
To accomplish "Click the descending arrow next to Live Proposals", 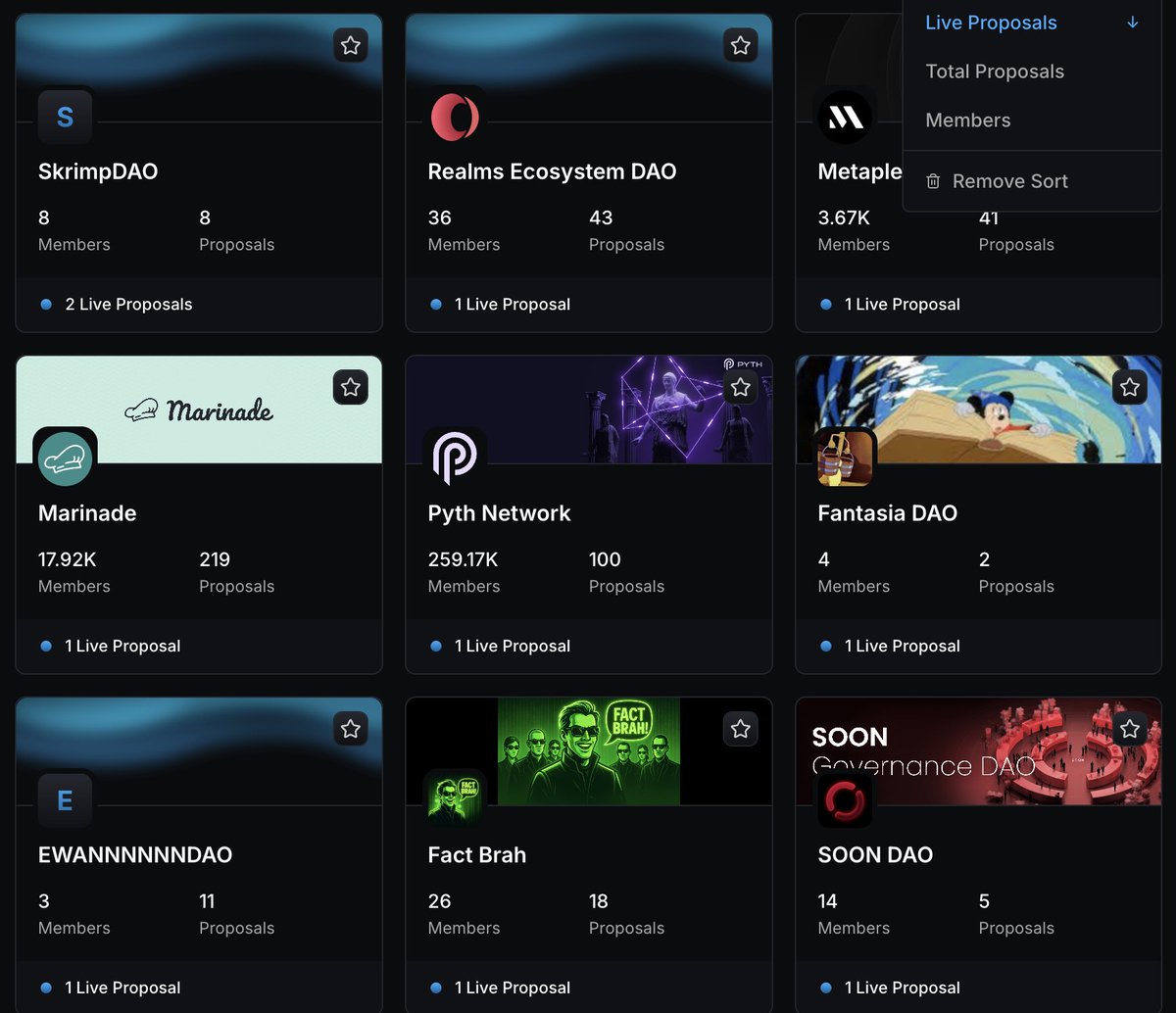I will [x=1132, y=23].
